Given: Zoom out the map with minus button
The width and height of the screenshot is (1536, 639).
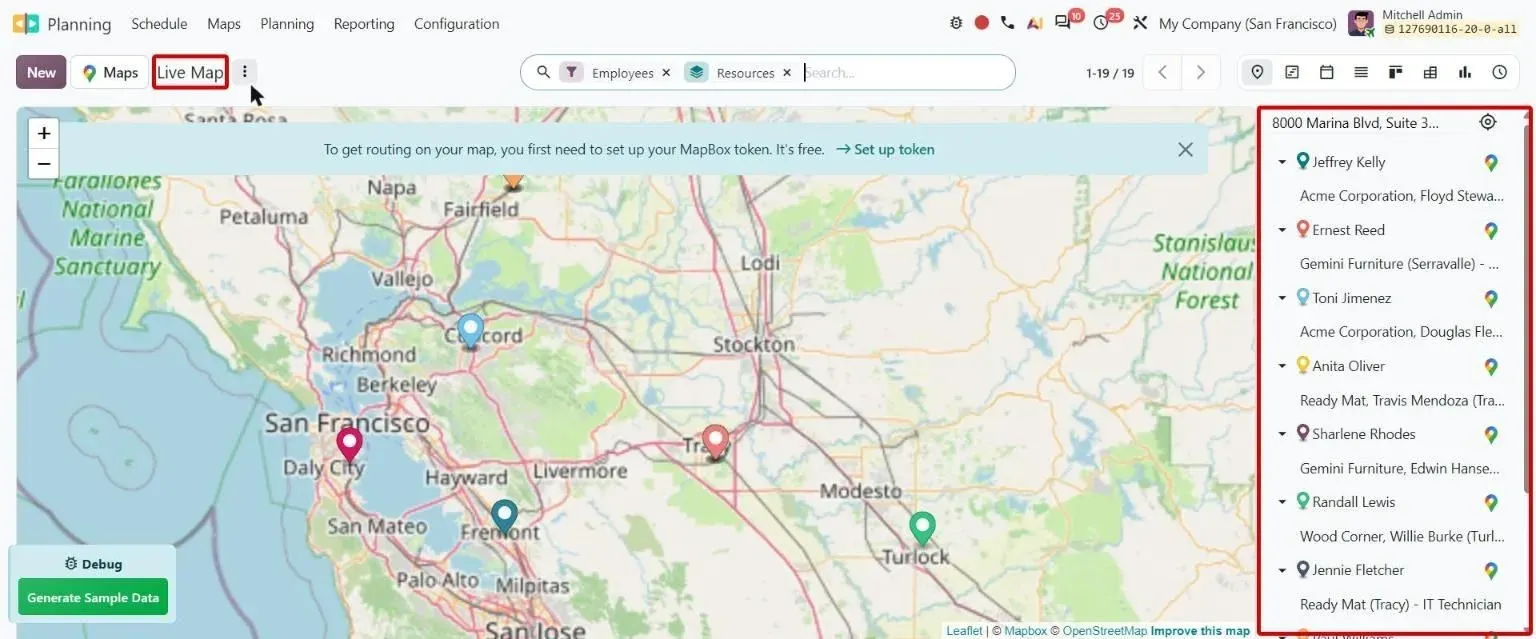Looking at the screenshot, I should (x=43, y=163).
